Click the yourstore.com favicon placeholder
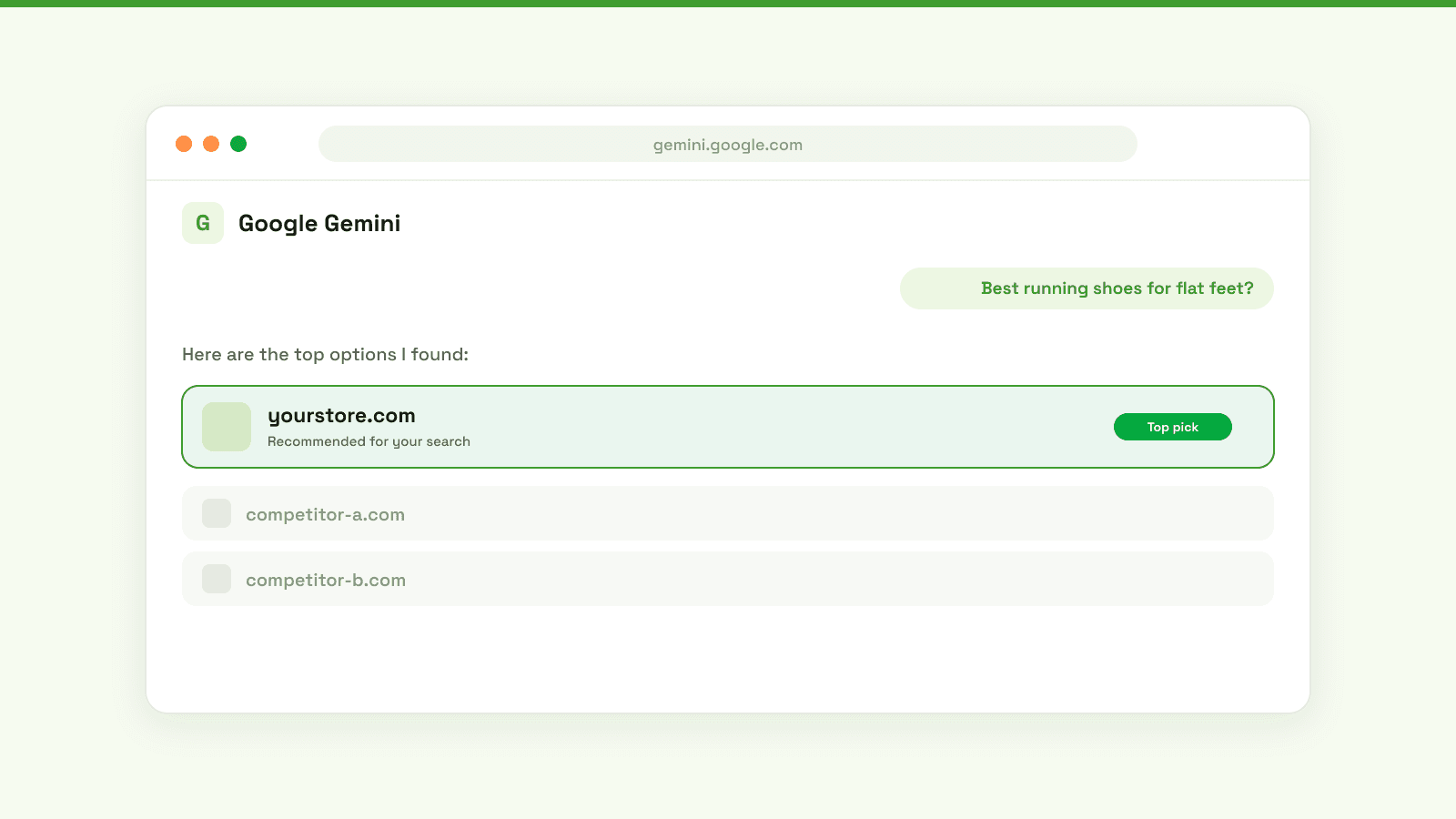The height and width of the screenshot is (819, 1456). click(x=227, y=427)
